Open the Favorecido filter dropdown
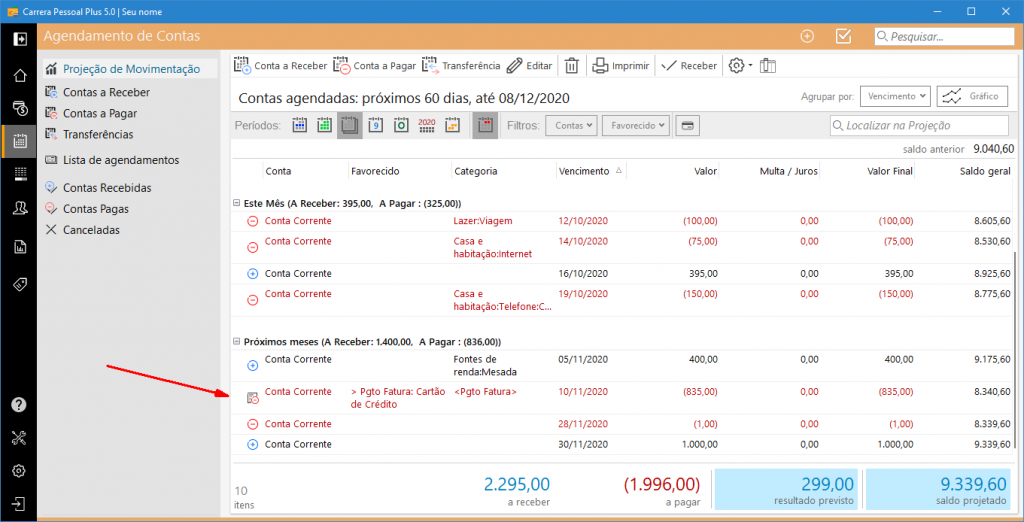This screenshot has height=522, width=1024. 635,126
